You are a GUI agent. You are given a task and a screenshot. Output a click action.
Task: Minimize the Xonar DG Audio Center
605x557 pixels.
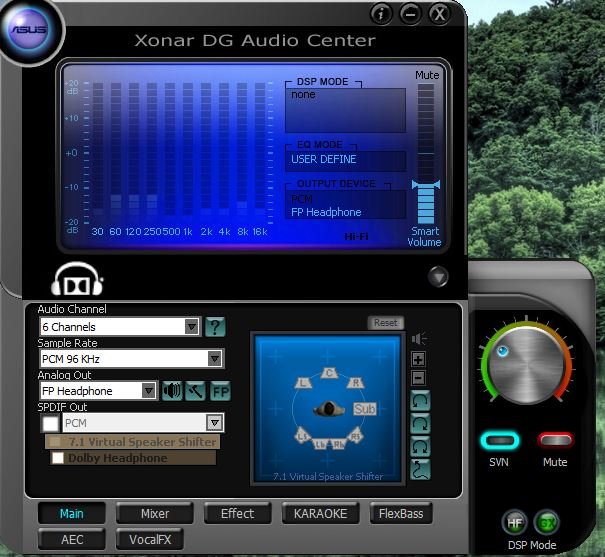[x=411, y=15]
